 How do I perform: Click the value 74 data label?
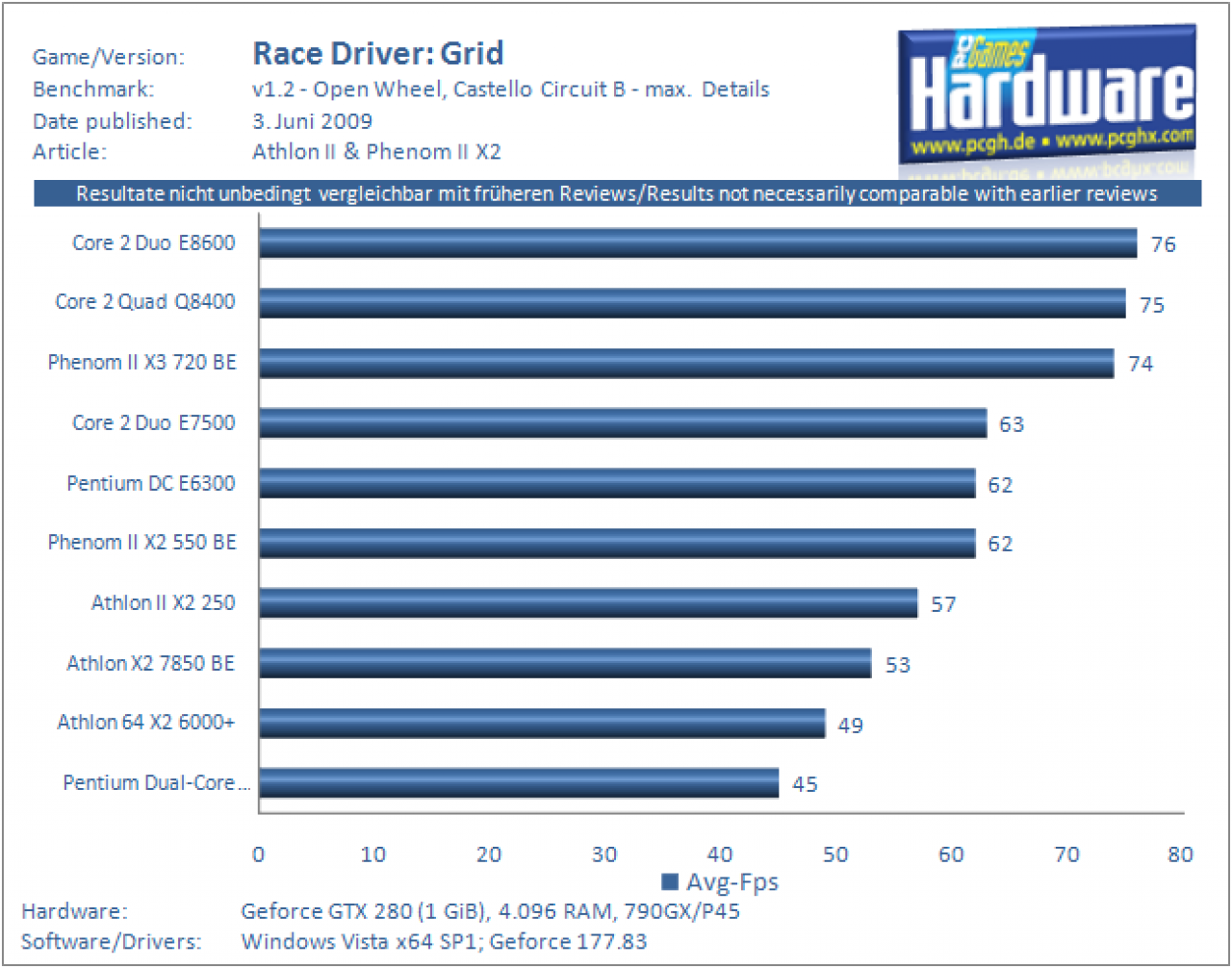[x=1141, y=364]
